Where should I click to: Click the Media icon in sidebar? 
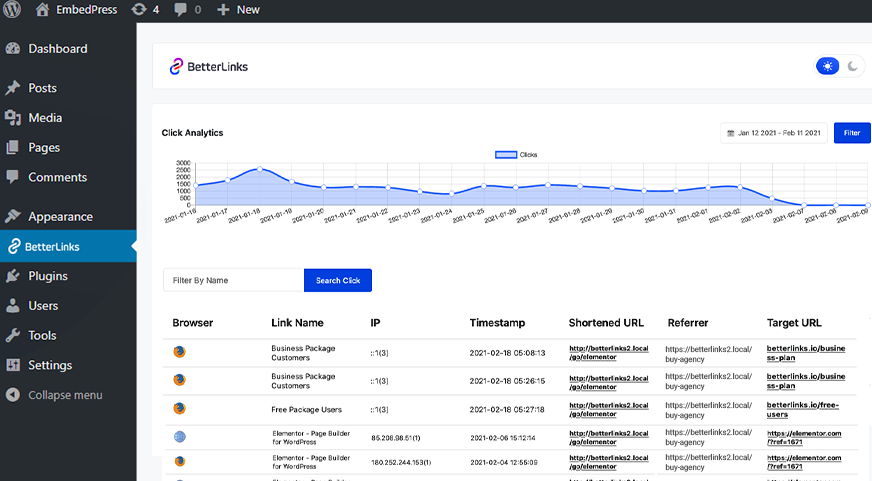tap(13, 118)
